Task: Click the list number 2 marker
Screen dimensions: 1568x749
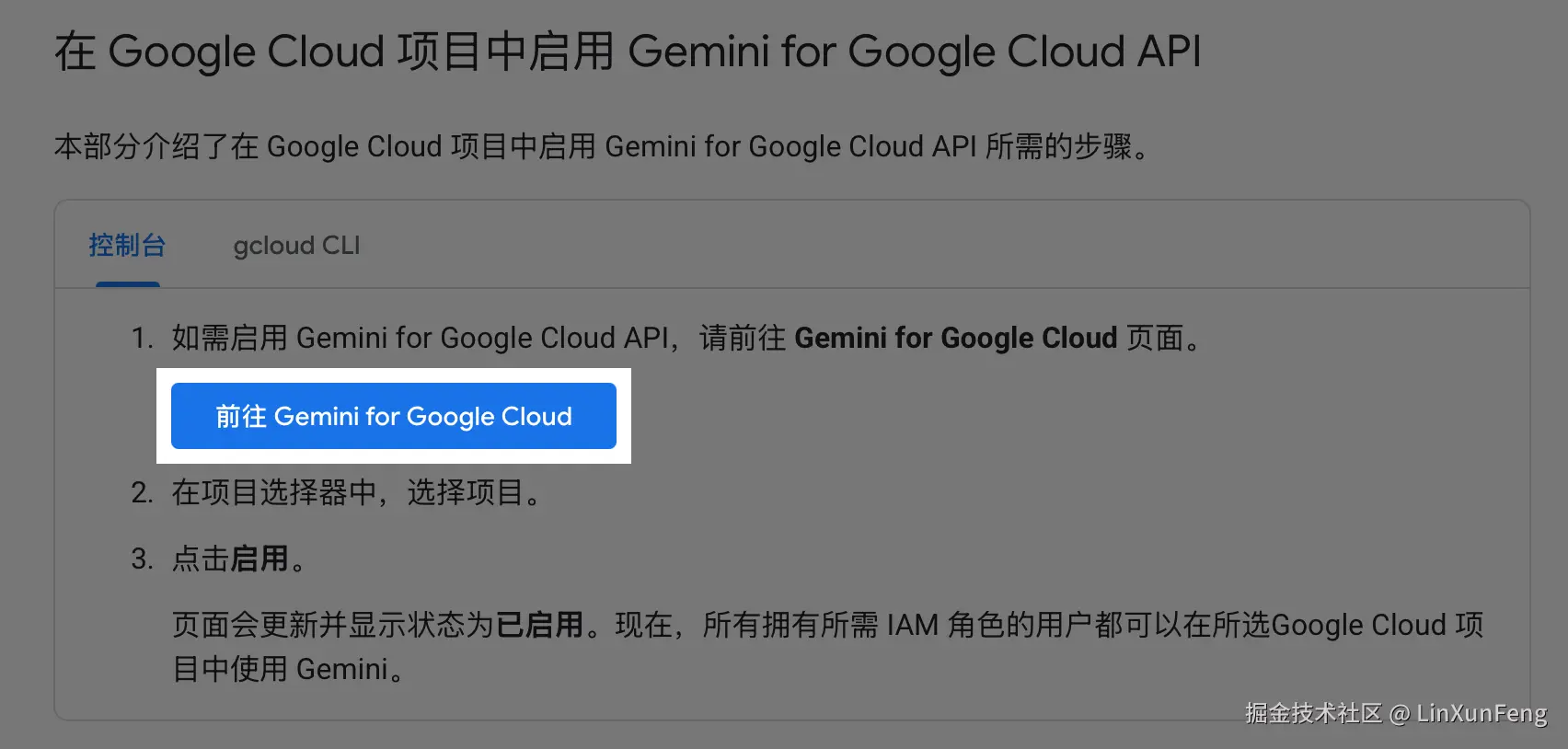Action: pos(141,492)
